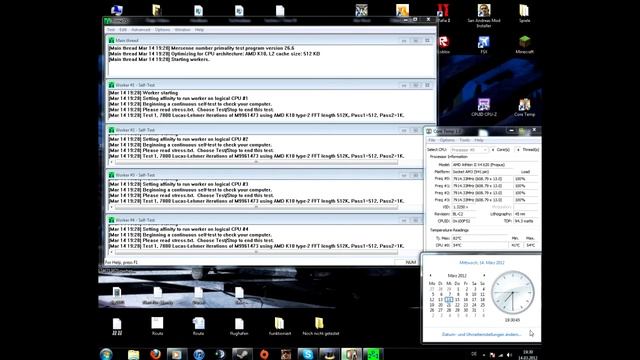Open the Options menu in Core Temp
640x360 pixels.
tap(447, 140)
